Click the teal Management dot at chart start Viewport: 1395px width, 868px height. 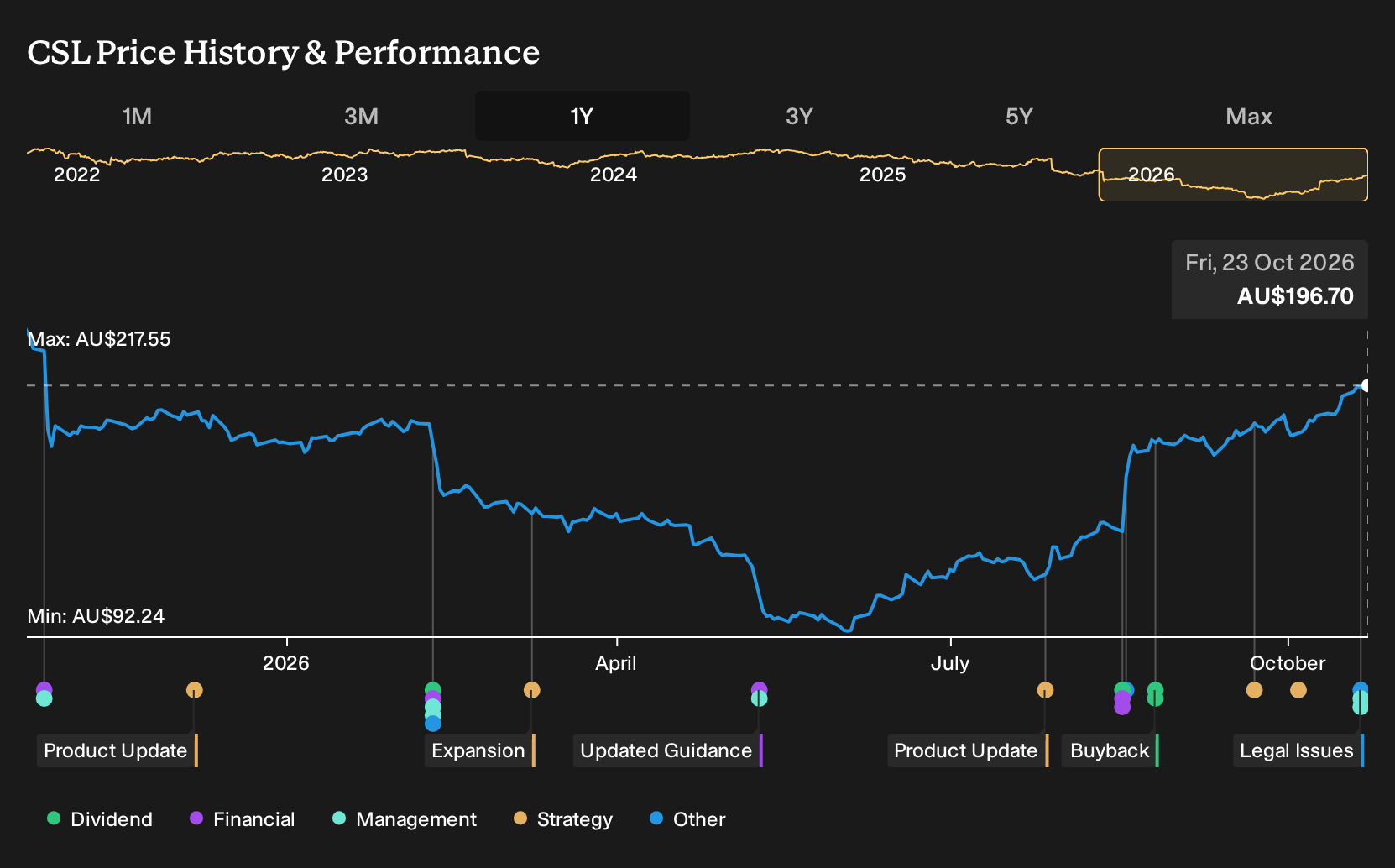44,698
